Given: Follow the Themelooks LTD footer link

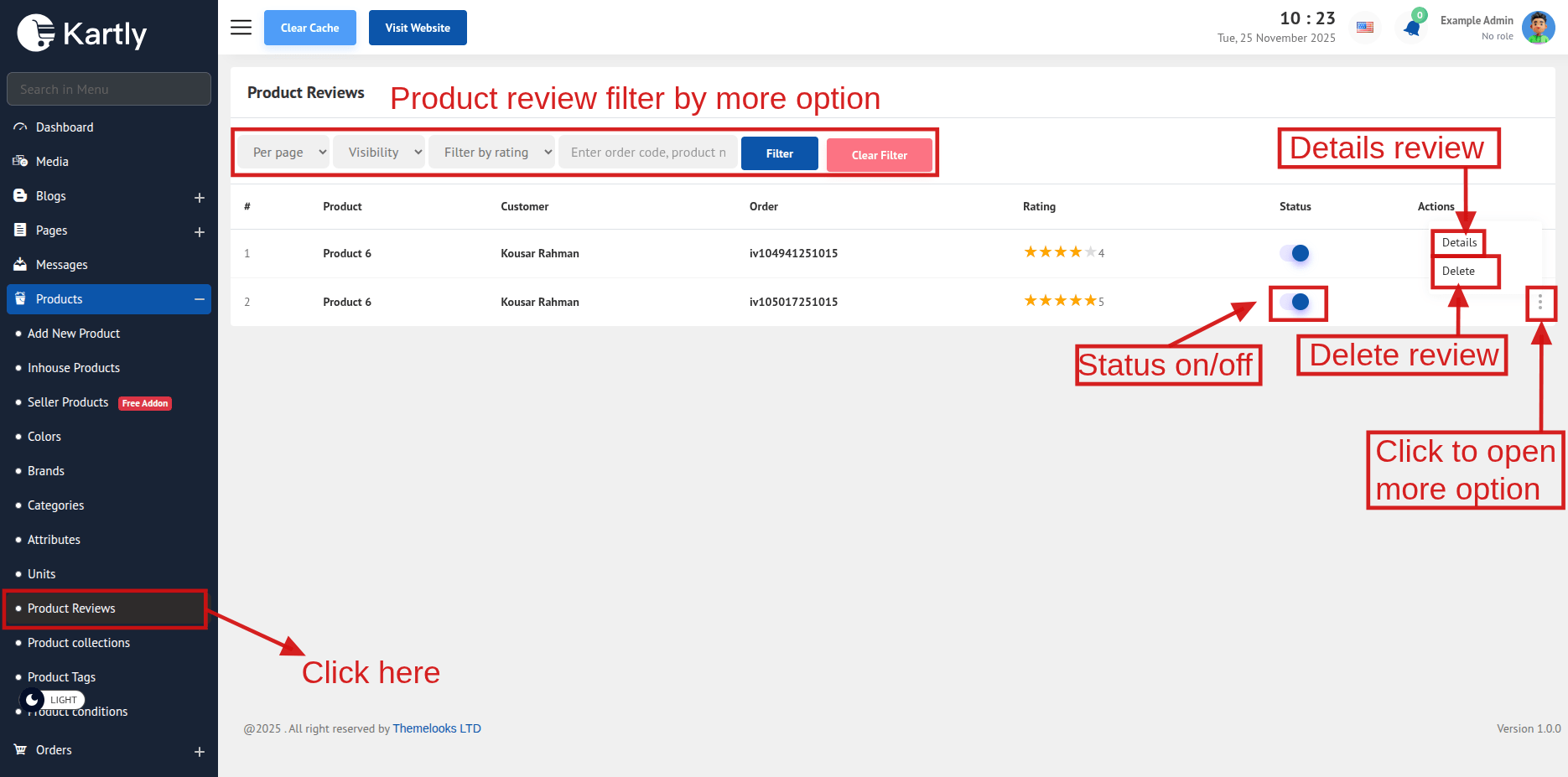Looking at the screenshot, I should pos(437,728).
